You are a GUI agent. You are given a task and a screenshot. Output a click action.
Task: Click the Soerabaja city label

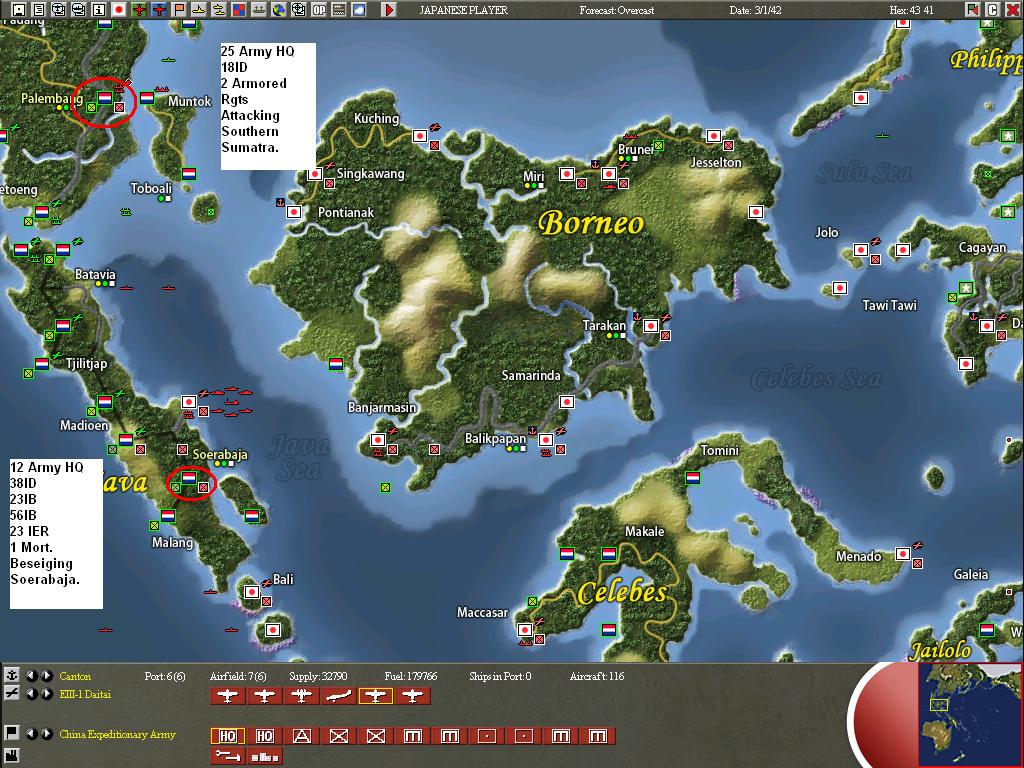coord(220,455)
